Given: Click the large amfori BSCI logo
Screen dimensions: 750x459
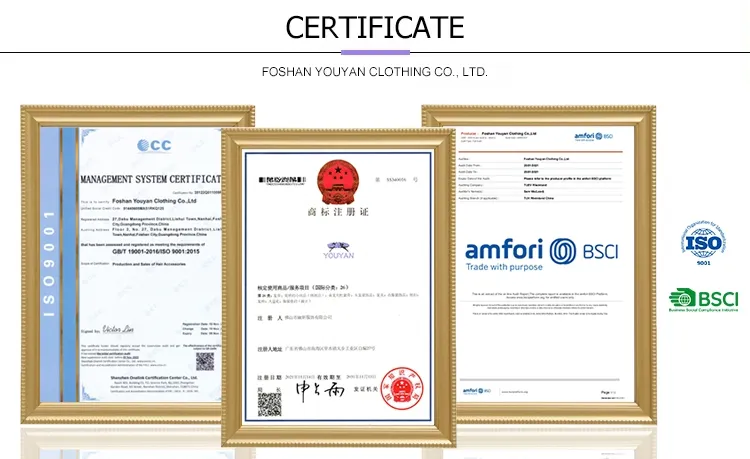Looking at the screenshot, I should (x=541, y=254).
